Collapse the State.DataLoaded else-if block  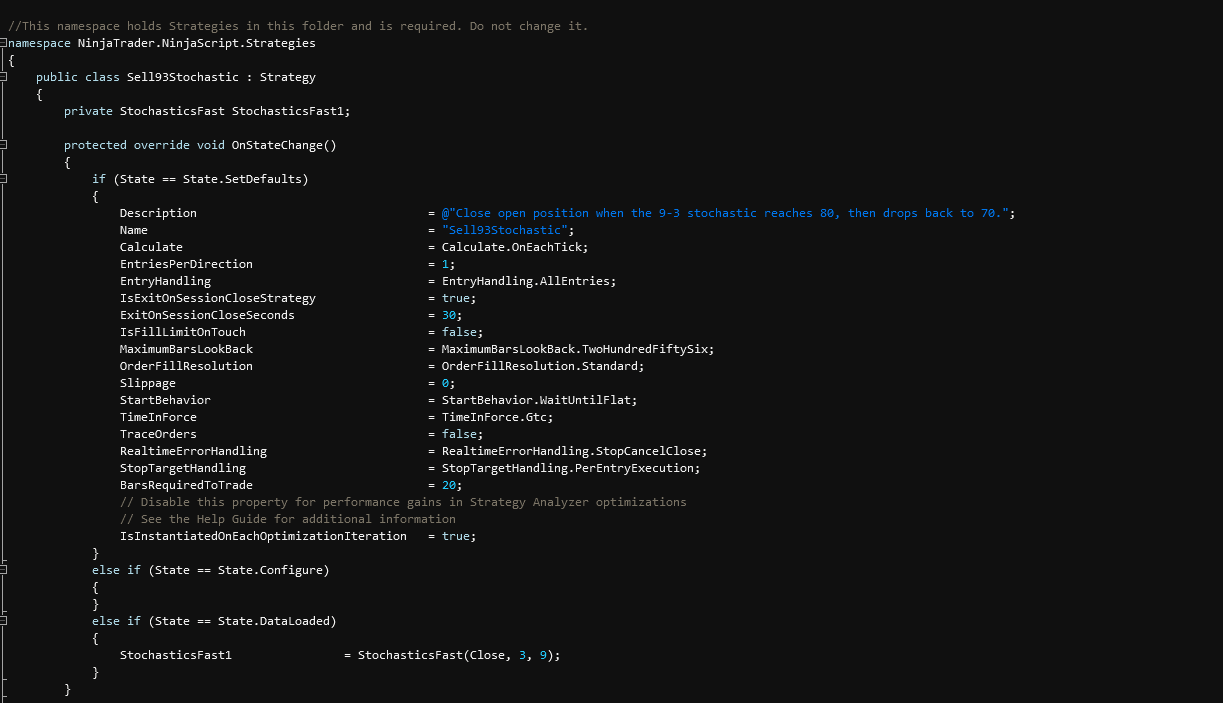pyautogui.click(x=4, y=621)
